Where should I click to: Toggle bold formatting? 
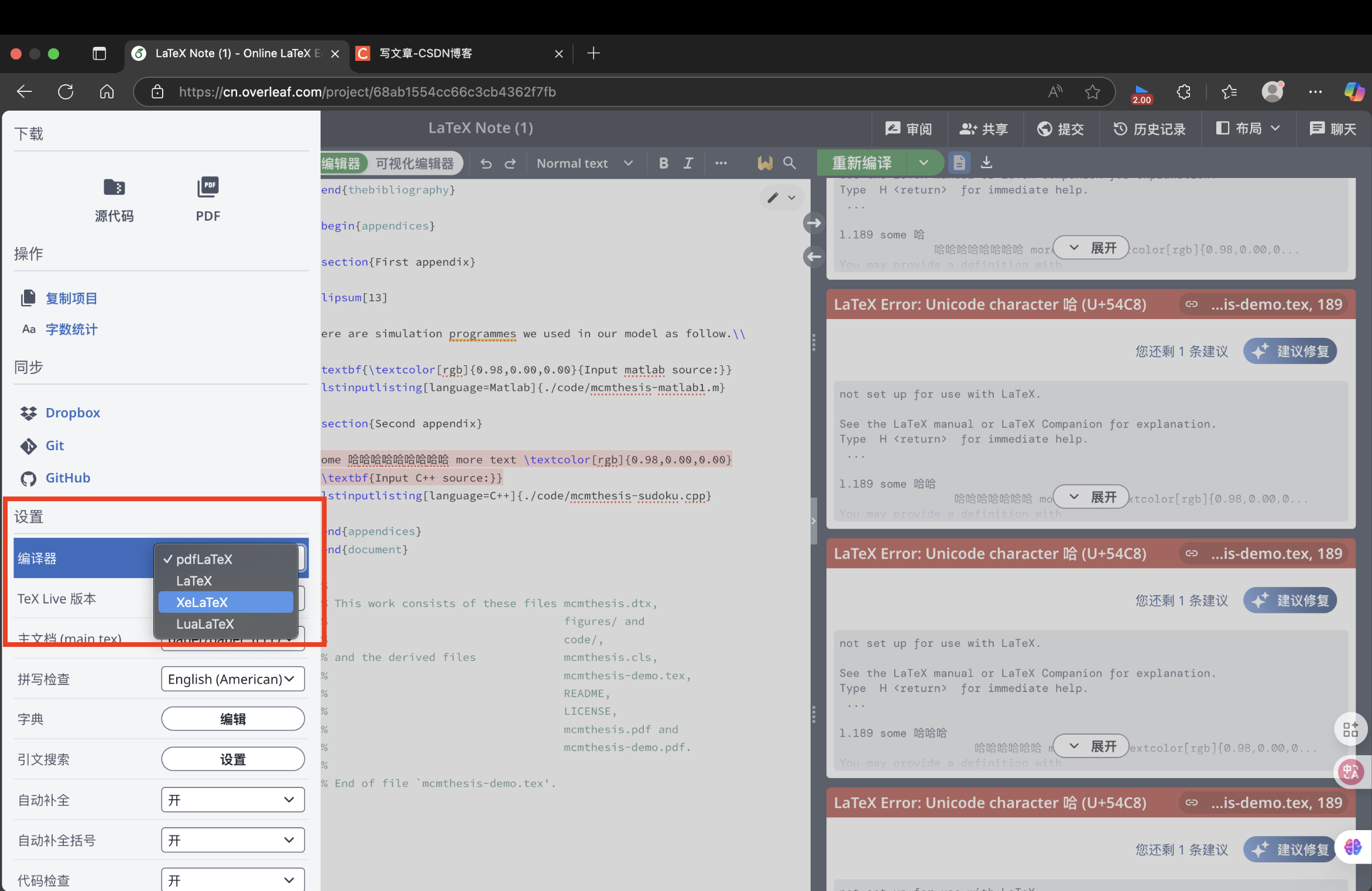(x=663, y=163)
